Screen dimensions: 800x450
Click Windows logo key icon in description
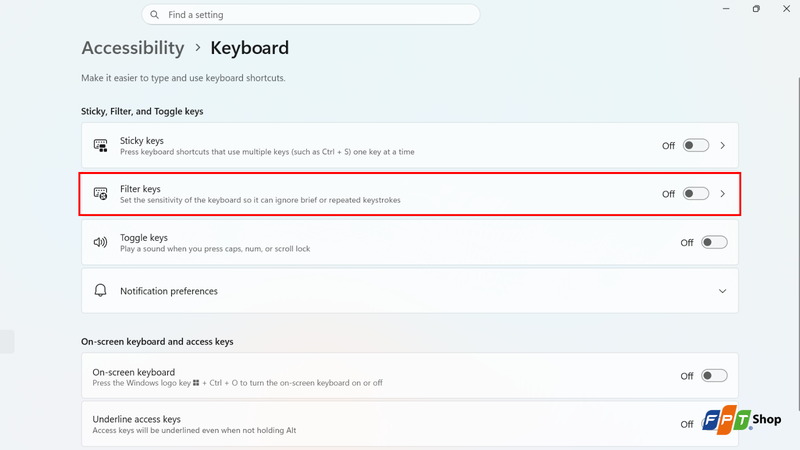pyautogui.click(x=196, y=383)
